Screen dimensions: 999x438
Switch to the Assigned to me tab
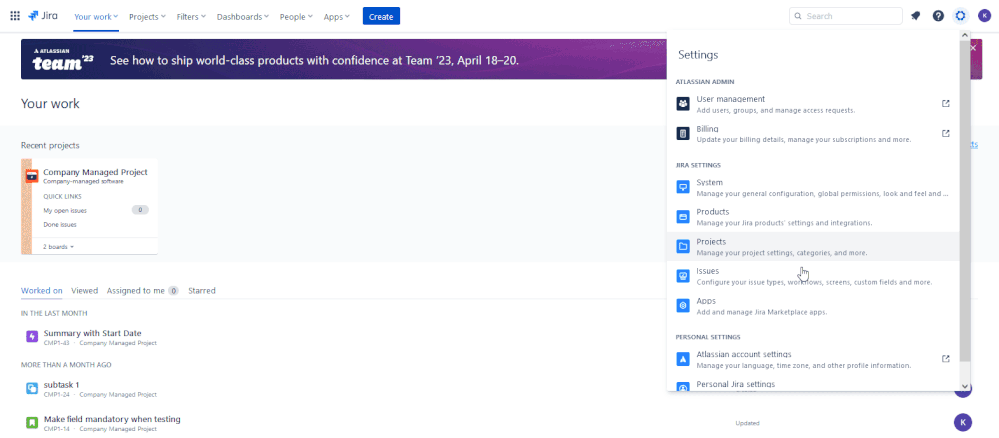pos(143,291)
